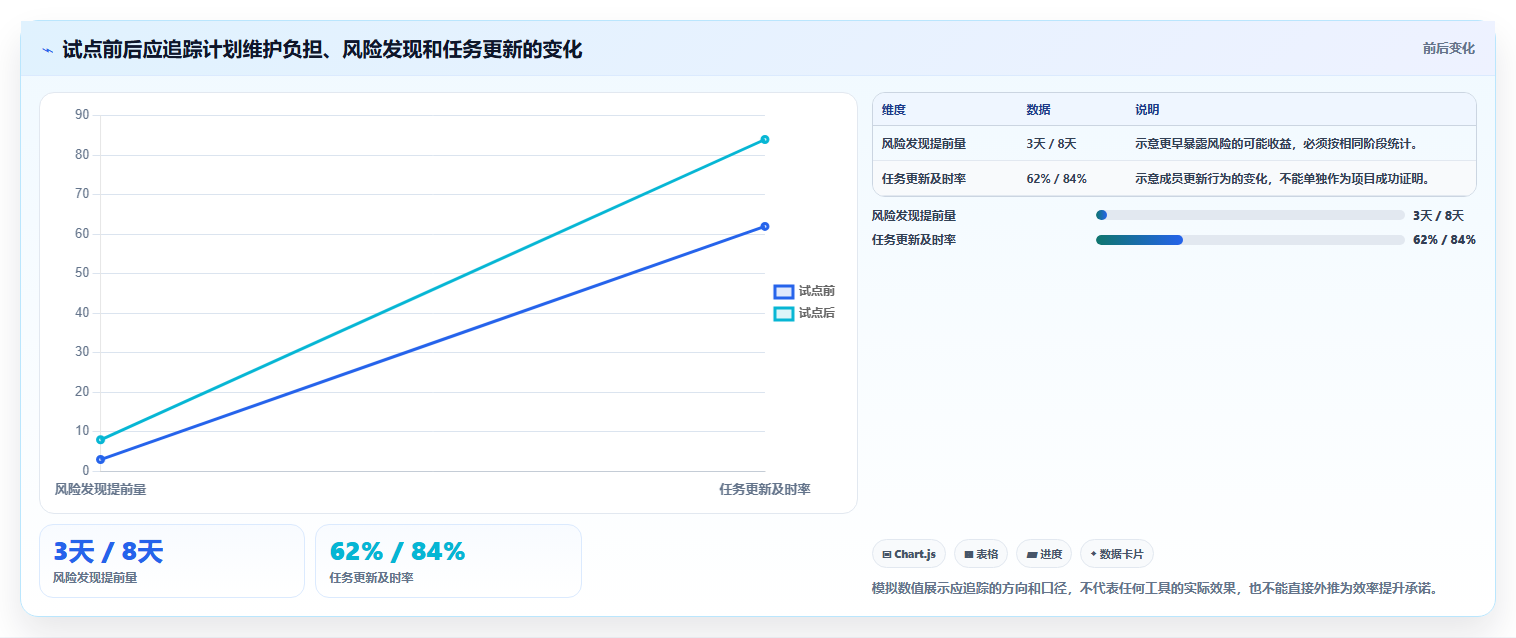
Task: Click the 示意成员更新行为 description cell
Action: click(1282, 178)
